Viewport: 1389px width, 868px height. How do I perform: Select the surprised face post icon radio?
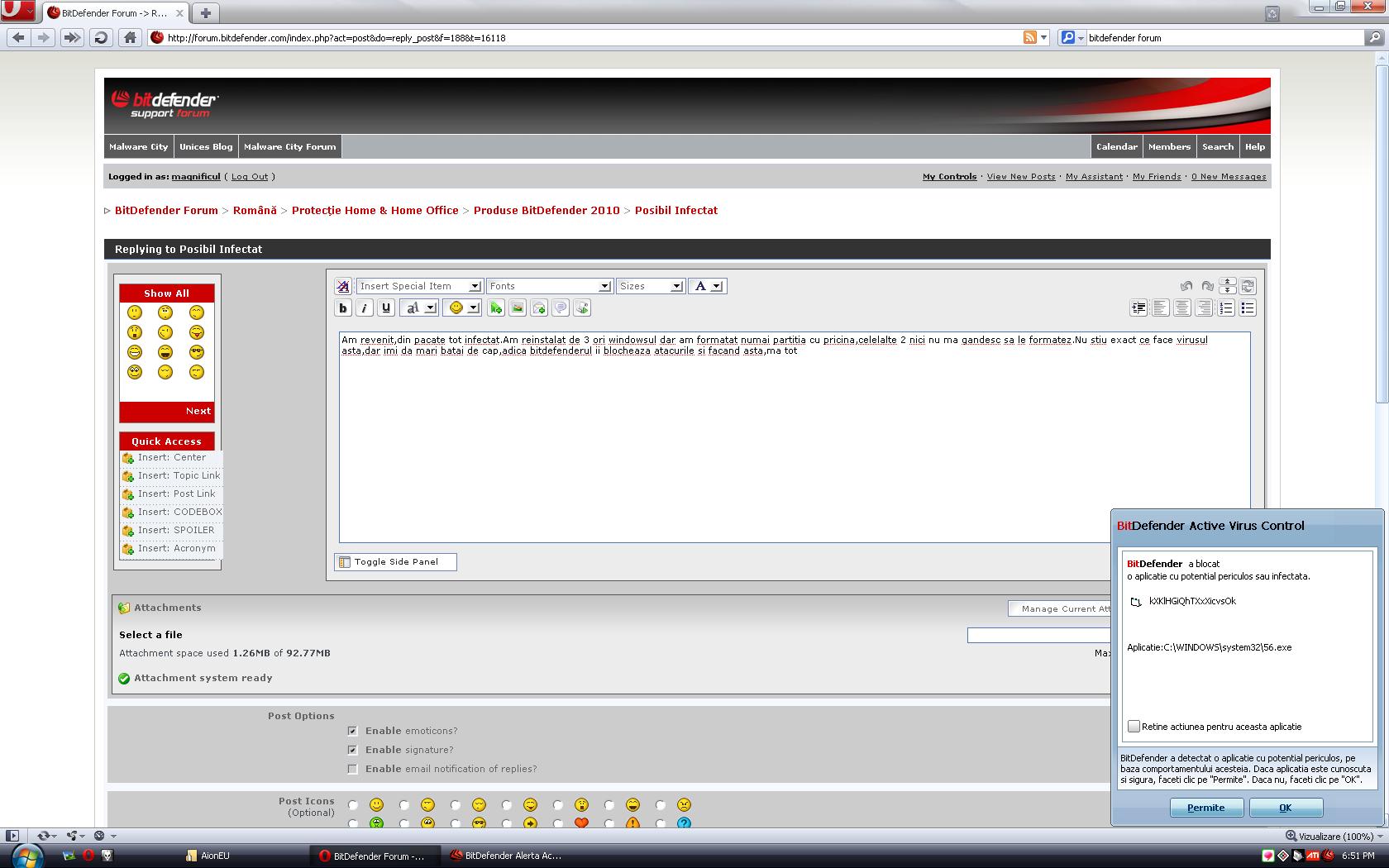(x=558, y=804)
